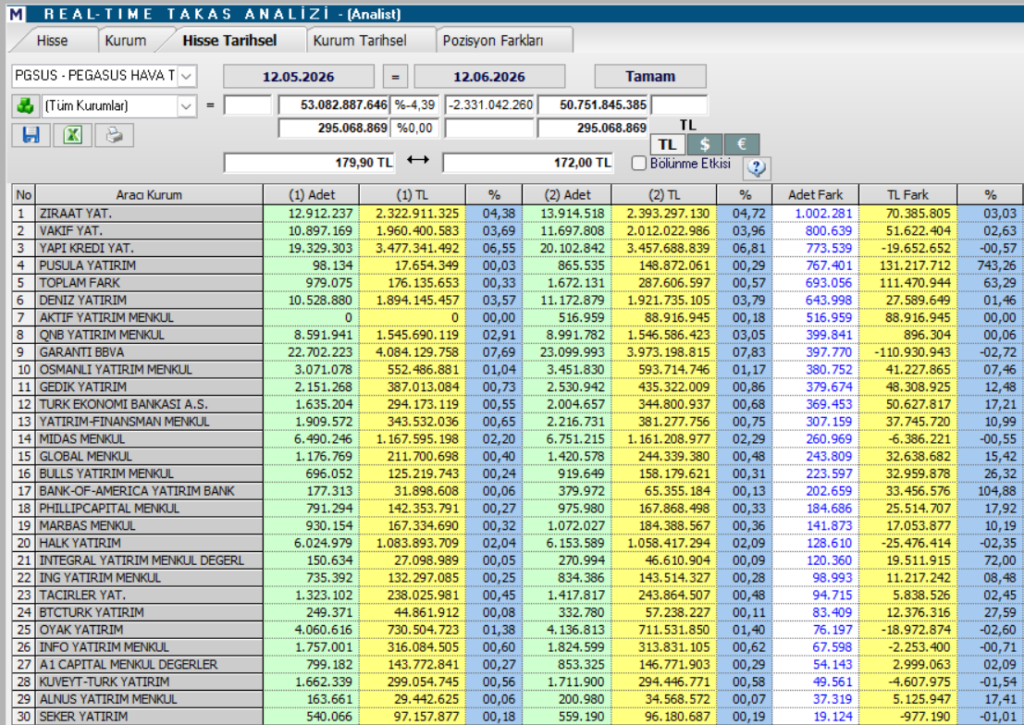Viewport: 1024px width, 725px height.
Task: Open the help question mark icon
Action: pyautogui.click(x=756, y=168)
